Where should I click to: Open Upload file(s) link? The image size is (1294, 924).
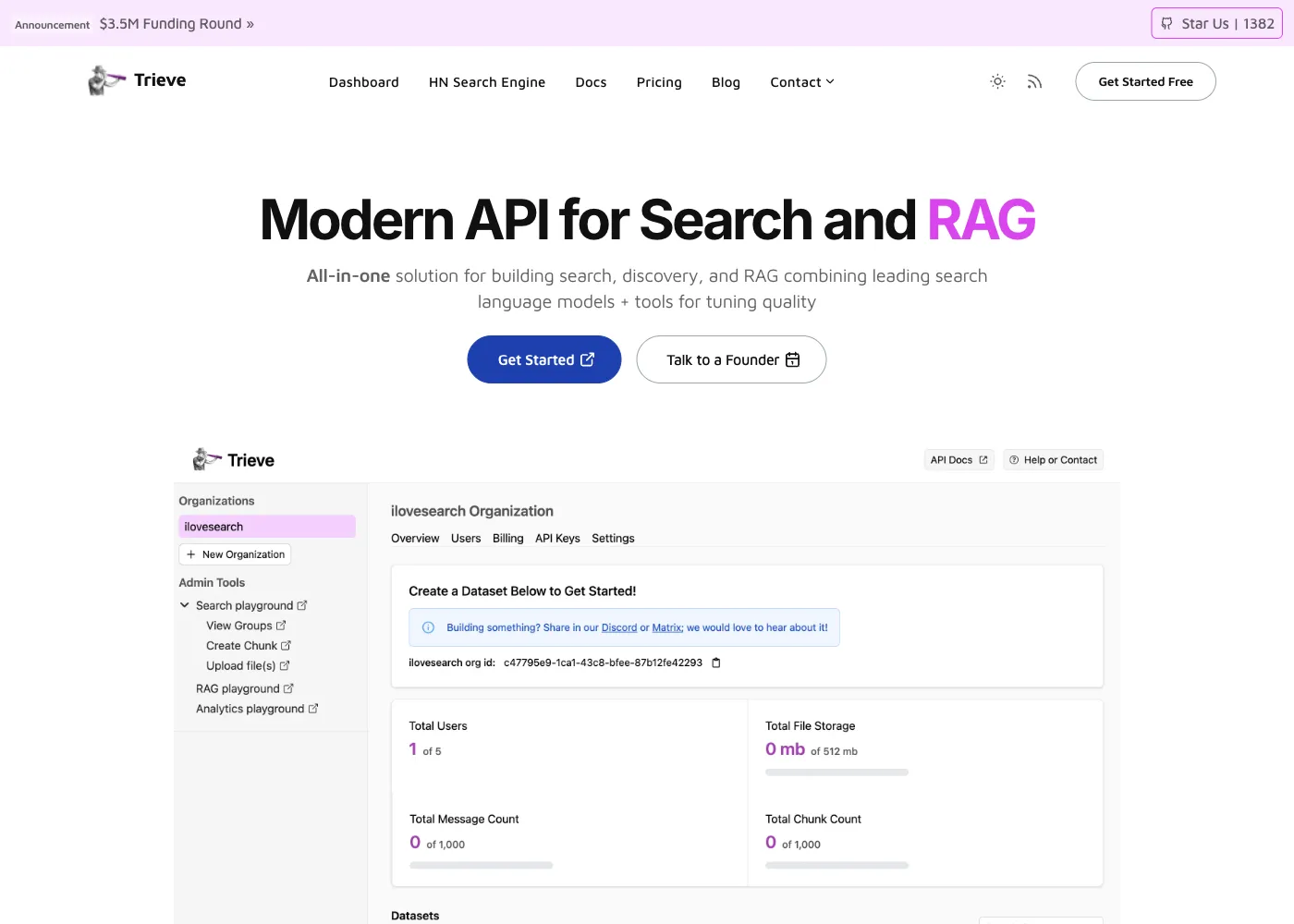240,666
